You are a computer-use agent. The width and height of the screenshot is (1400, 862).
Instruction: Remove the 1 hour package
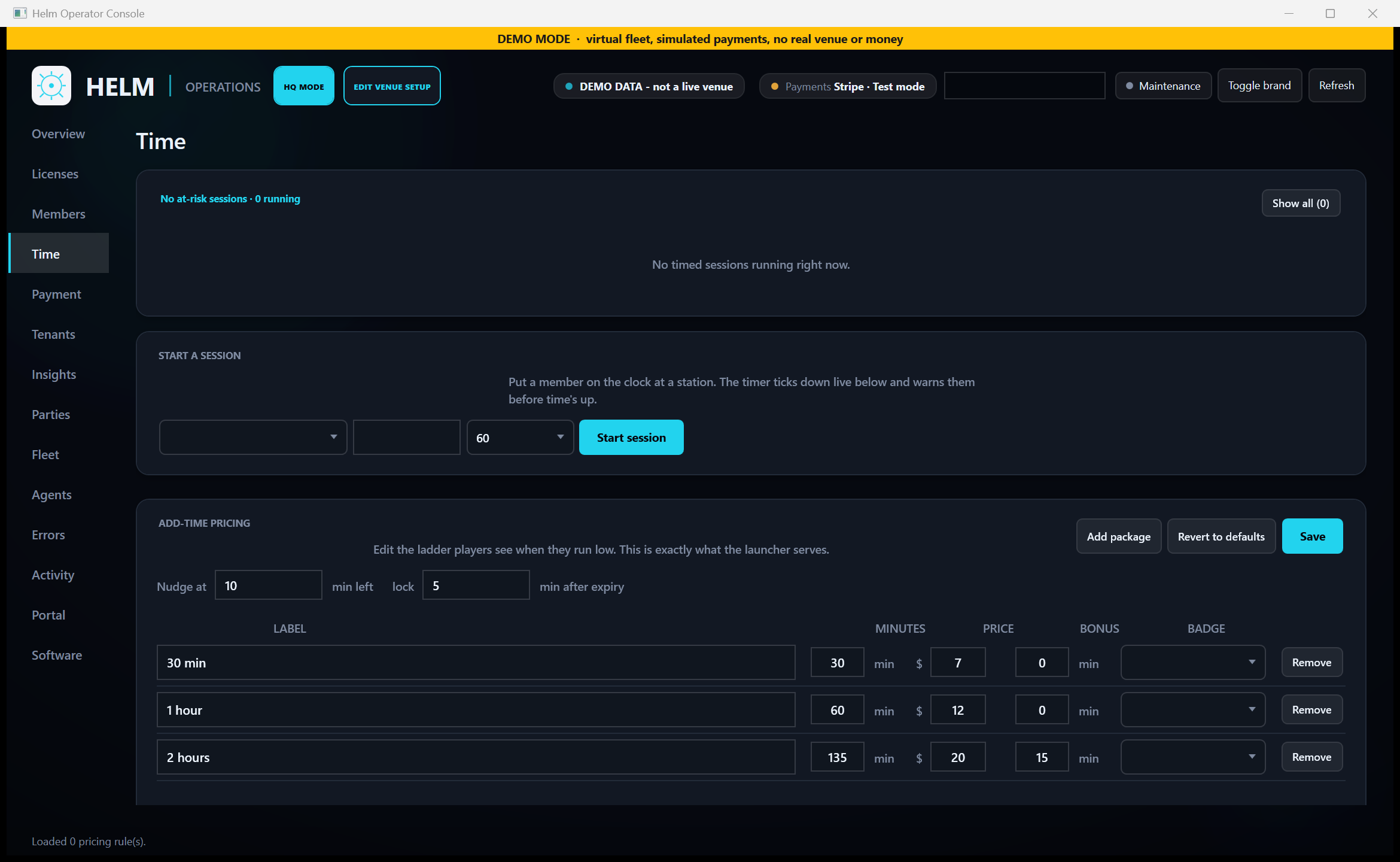pyautogui.click(x=1311, y=709)
